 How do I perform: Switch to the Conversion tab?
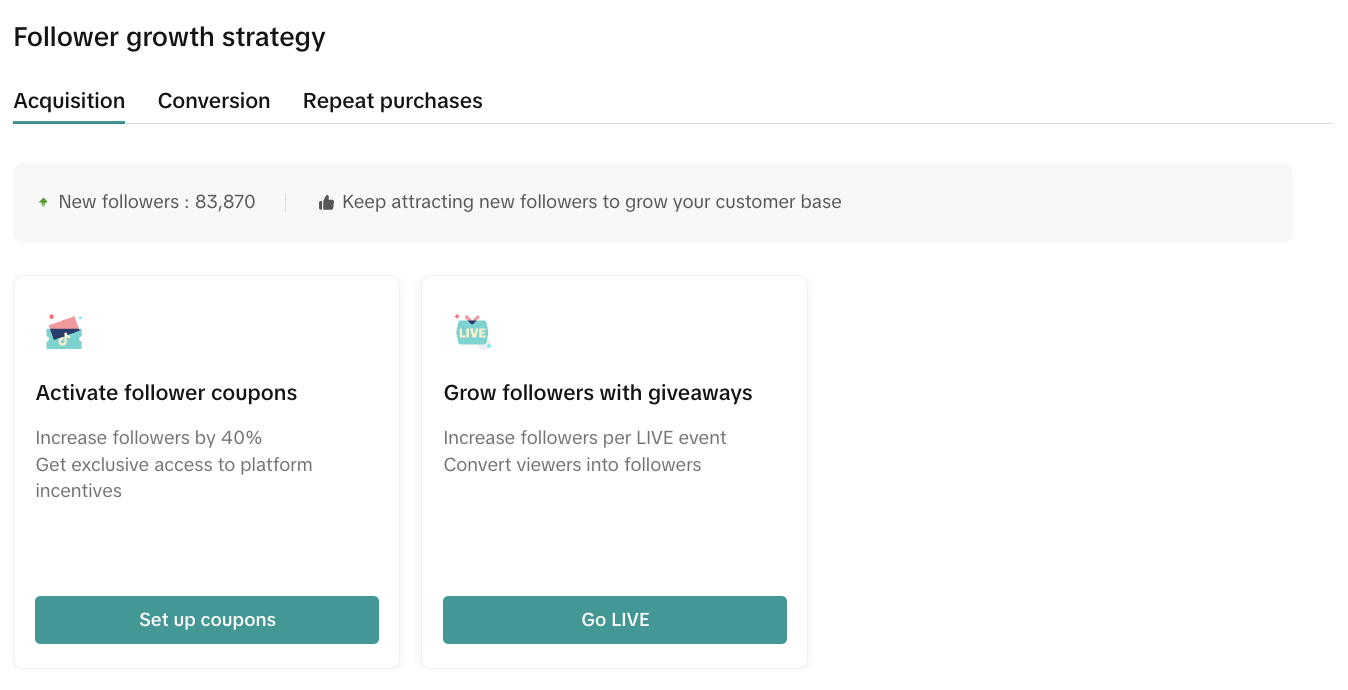pos(214,101)
